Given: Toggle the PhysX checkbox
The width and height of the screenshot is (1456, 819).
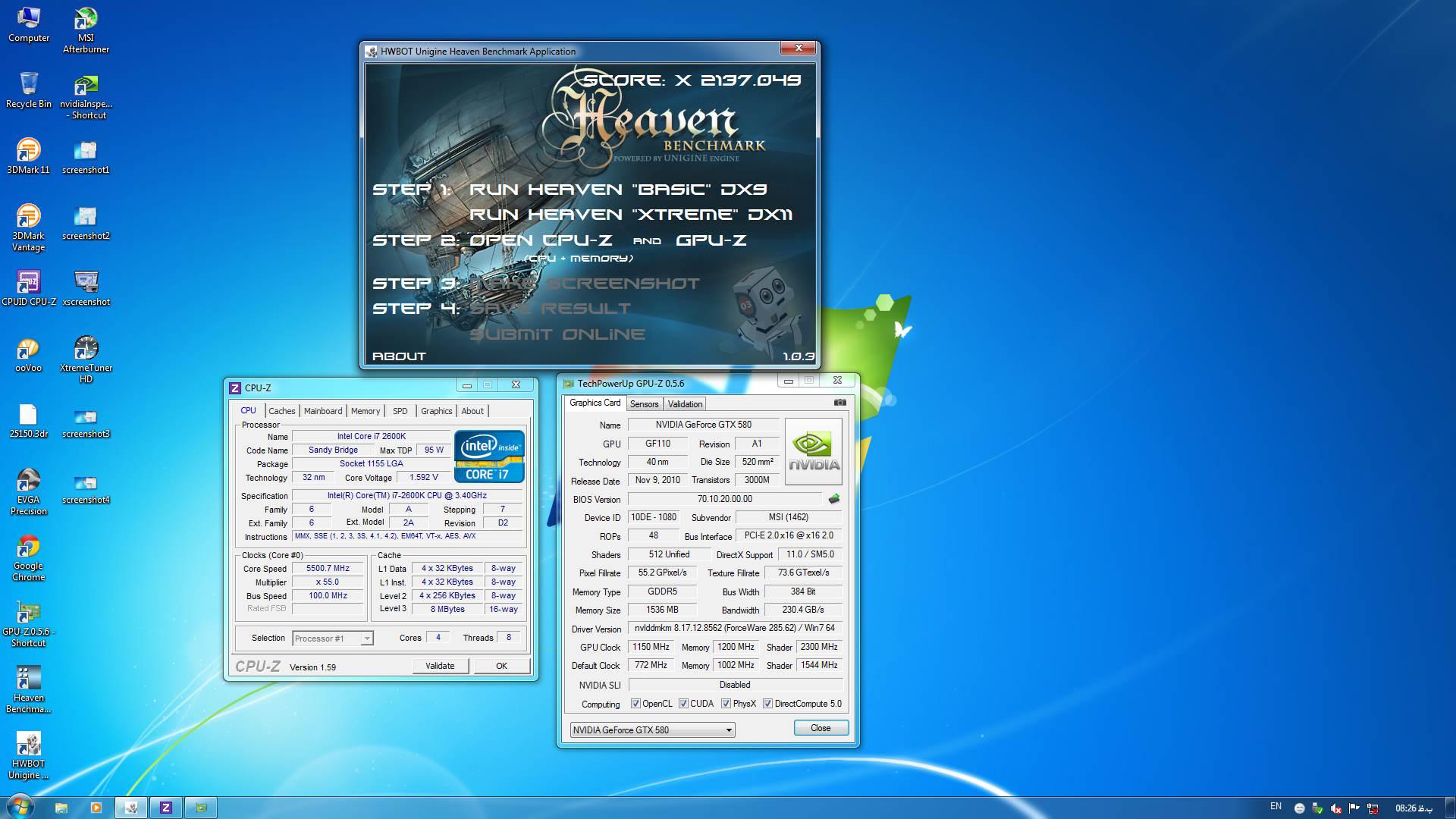Looking at the screenshot, I should point(726,704).
